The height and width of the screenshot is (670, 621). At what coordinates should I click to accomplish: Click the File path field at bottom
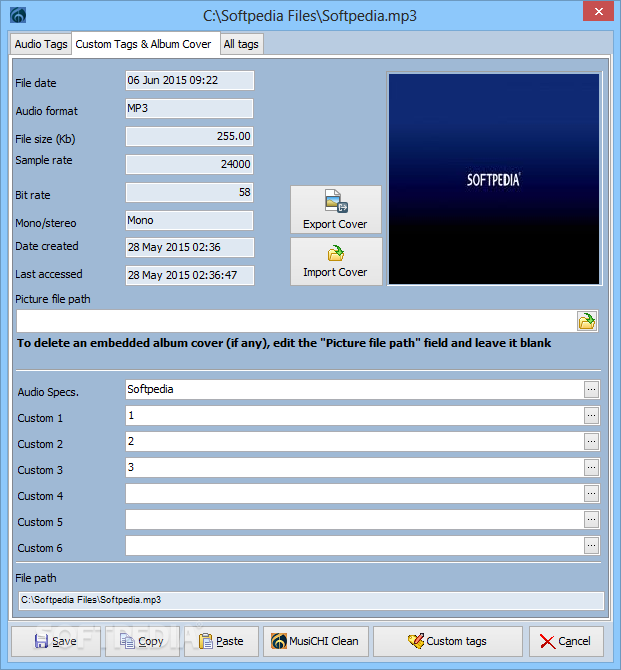311,600
